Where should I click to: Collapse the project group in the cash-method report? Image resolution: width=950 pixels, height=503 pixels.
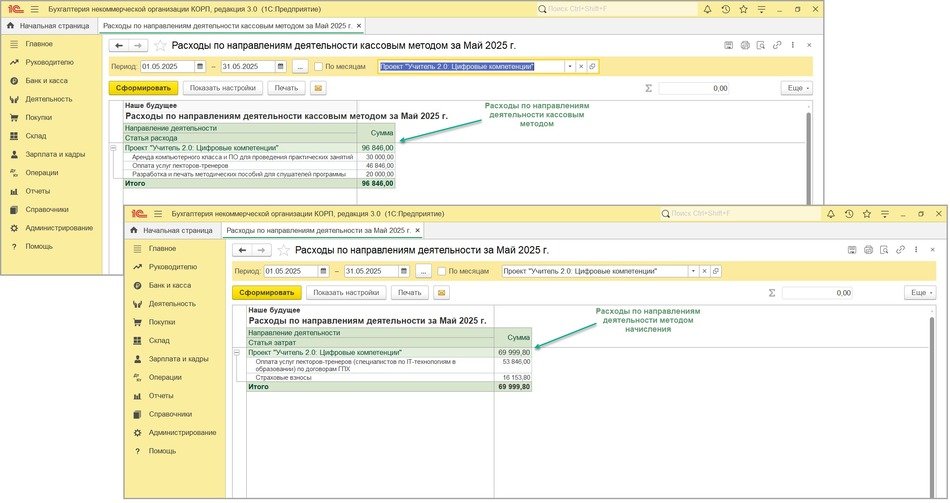[x=113, y=148]
